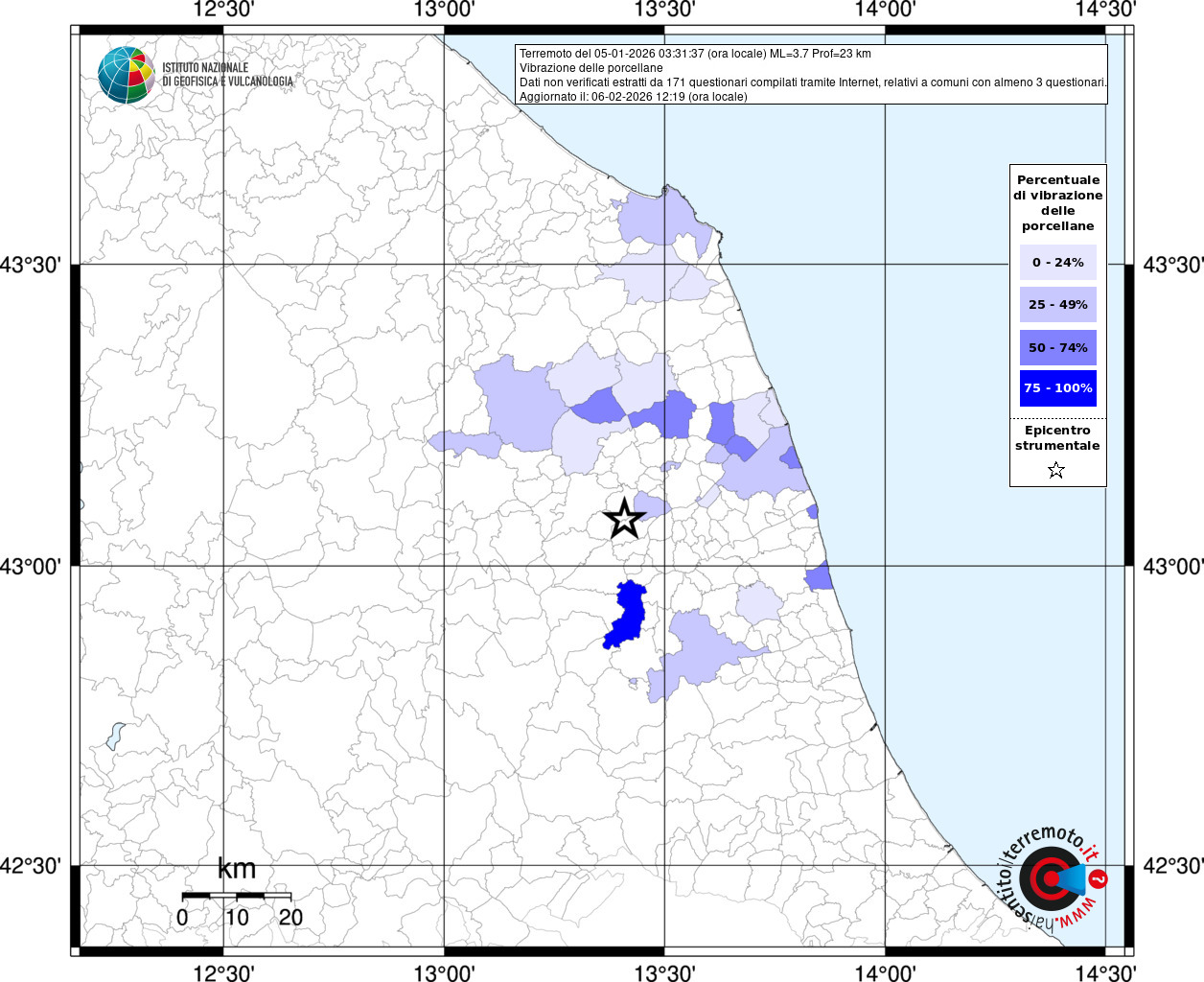Click the 'Percentuale di vibrazione' legend title

[1057, 202]
